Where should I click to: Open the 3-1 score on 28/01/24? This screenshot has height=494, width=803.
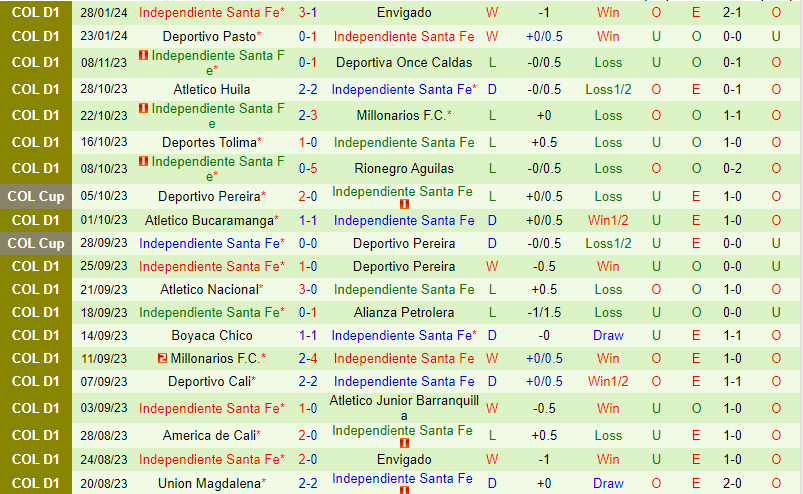[x=308, y=13]
